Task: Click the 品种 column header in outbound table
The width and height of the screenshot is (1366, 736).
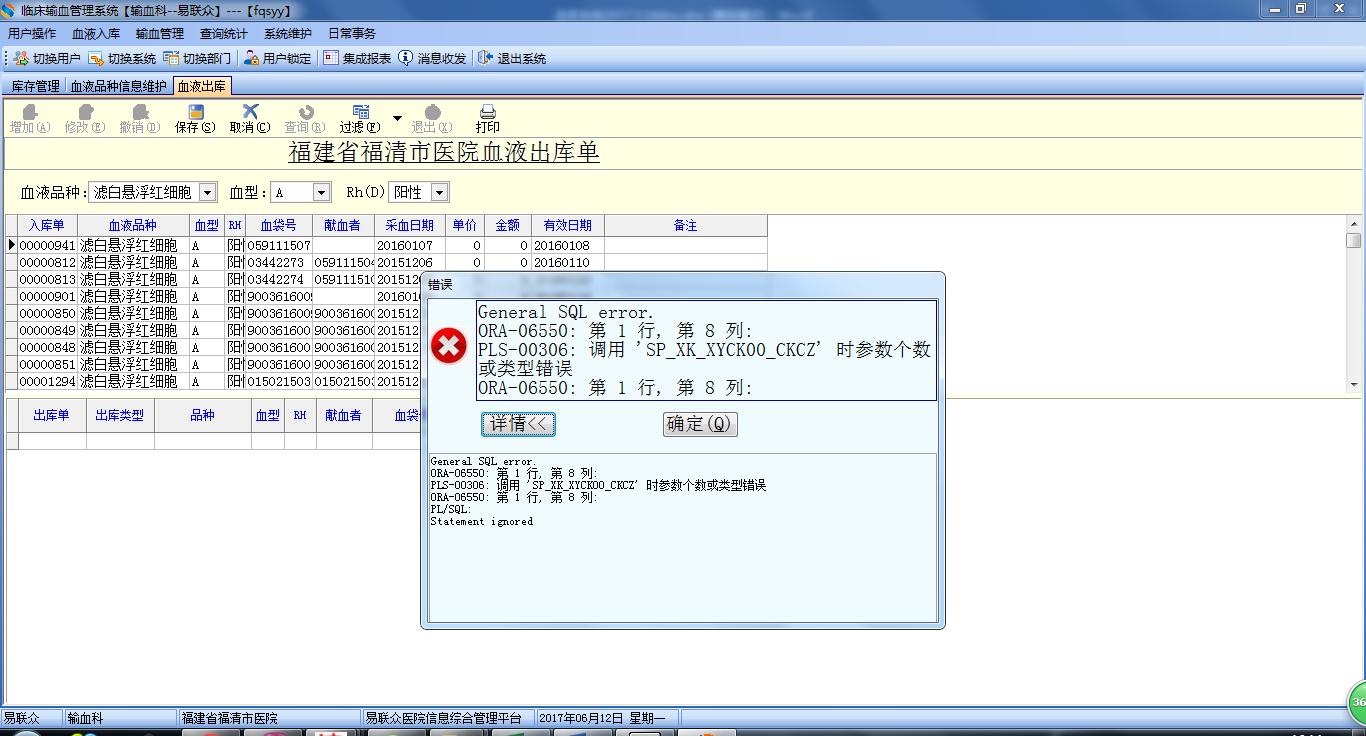Action: click(202, 415)
